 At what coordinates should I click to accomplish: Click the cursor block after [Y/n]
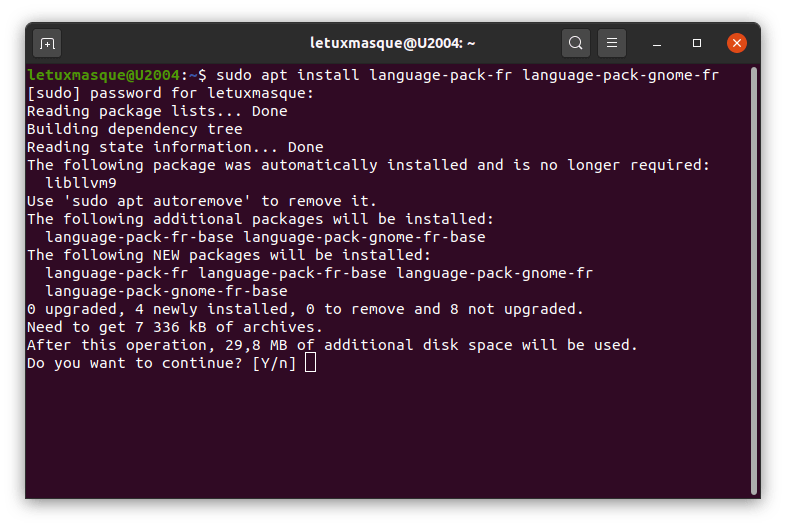click(310, 363)
